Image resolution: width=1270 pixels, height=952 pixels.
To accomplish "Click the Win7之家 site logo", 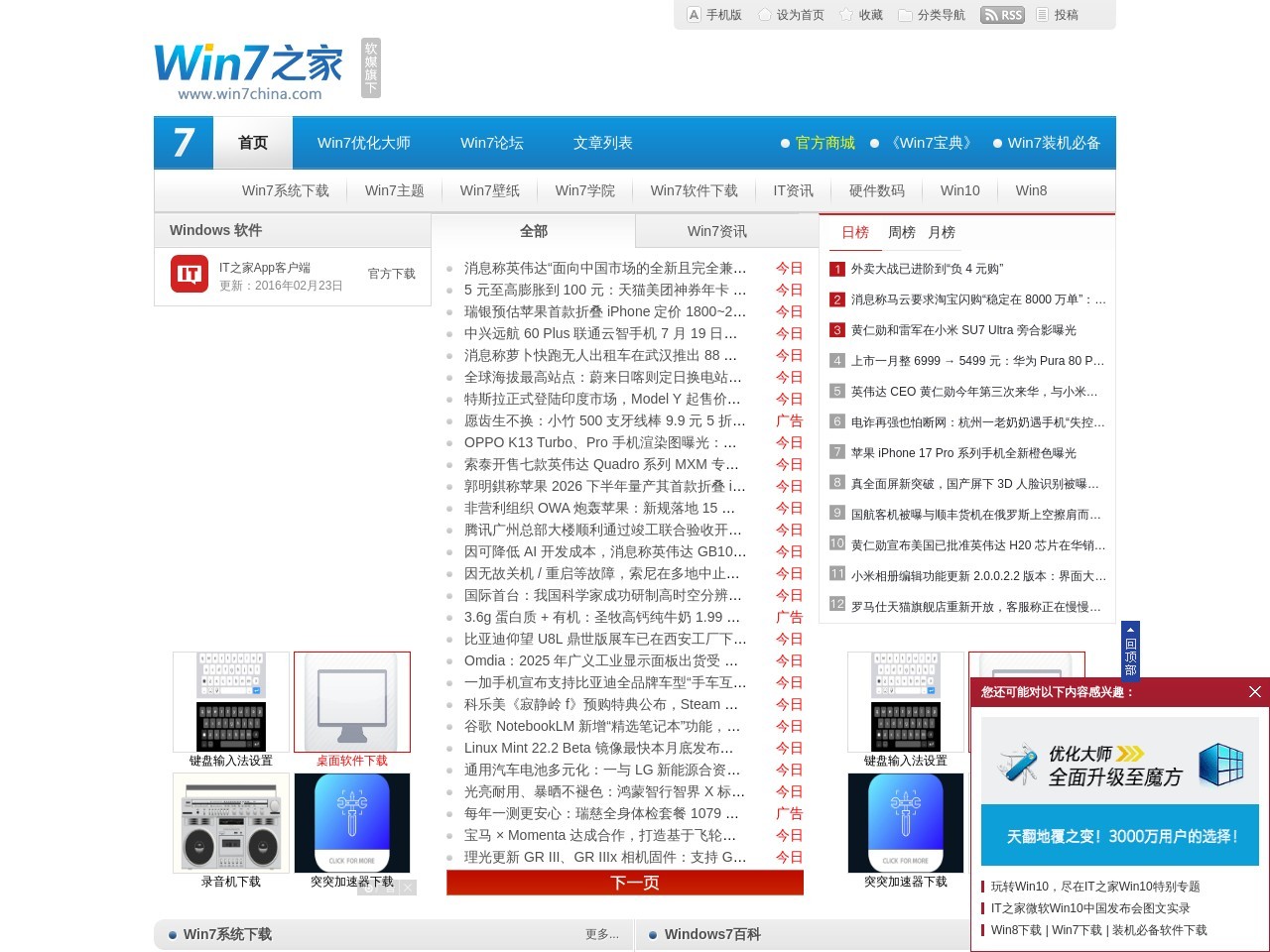I will coord(249,64).
